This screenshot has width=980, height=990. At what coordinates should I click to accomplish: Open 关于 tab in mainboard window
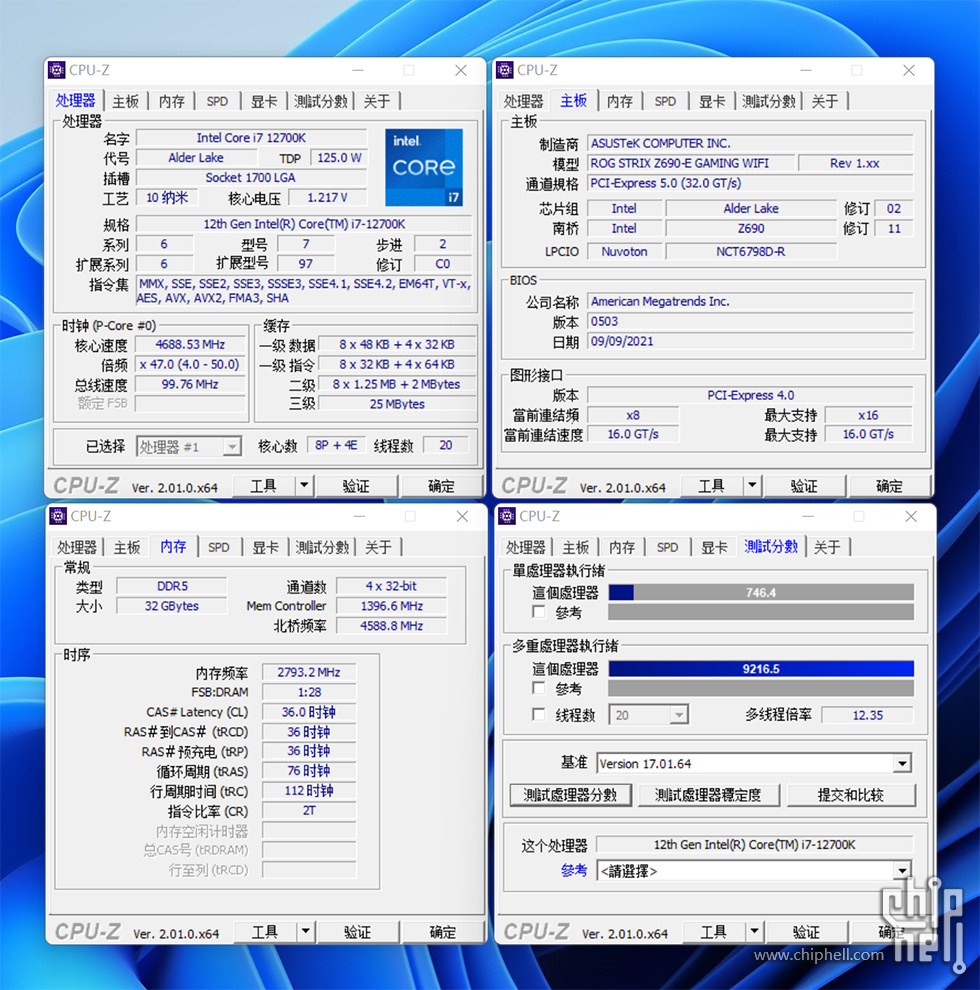click(825, 101)
